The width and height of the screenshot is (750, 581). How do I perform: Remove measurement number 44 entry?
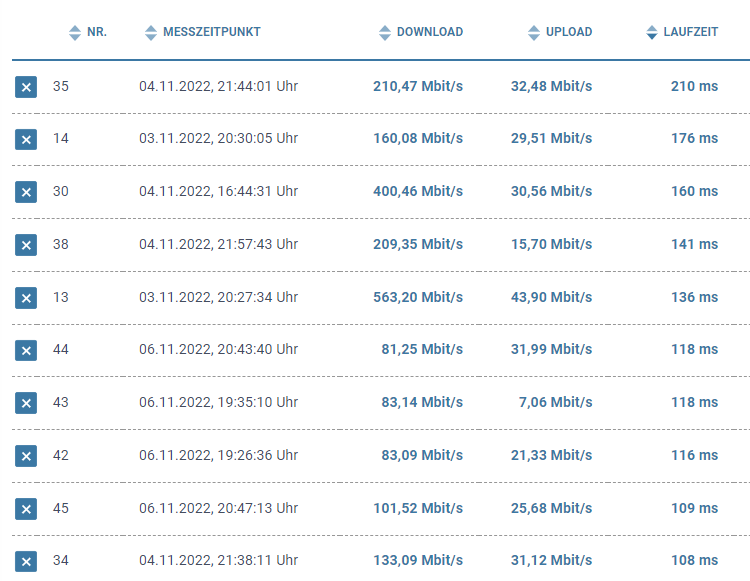tap(26, 350)
